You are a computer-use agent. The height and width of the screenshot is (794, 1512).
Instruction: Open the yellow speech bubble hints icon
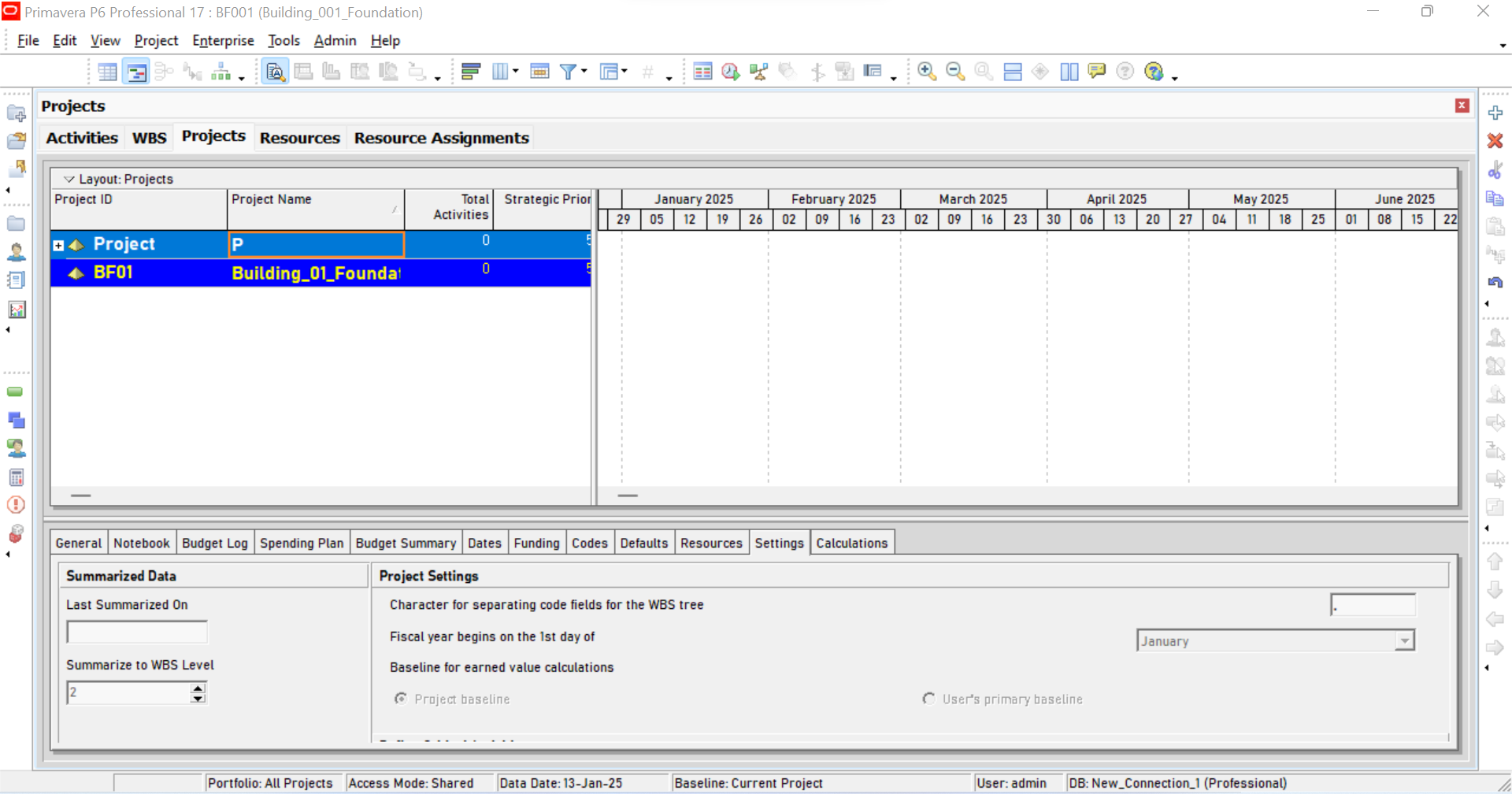coord(1096,71)
